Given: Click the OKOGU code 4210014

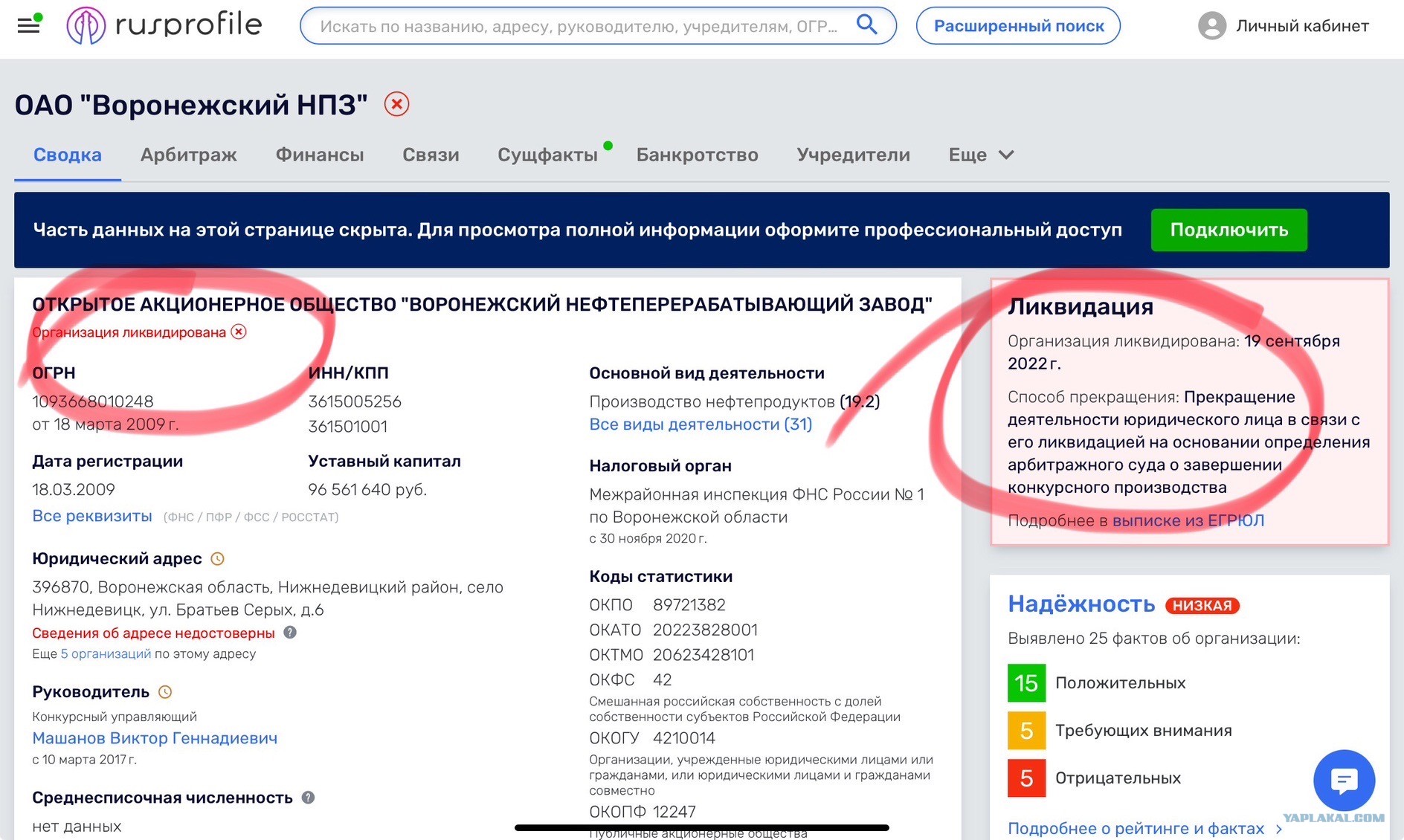Looking at the screenshot, I should (684, 738).
